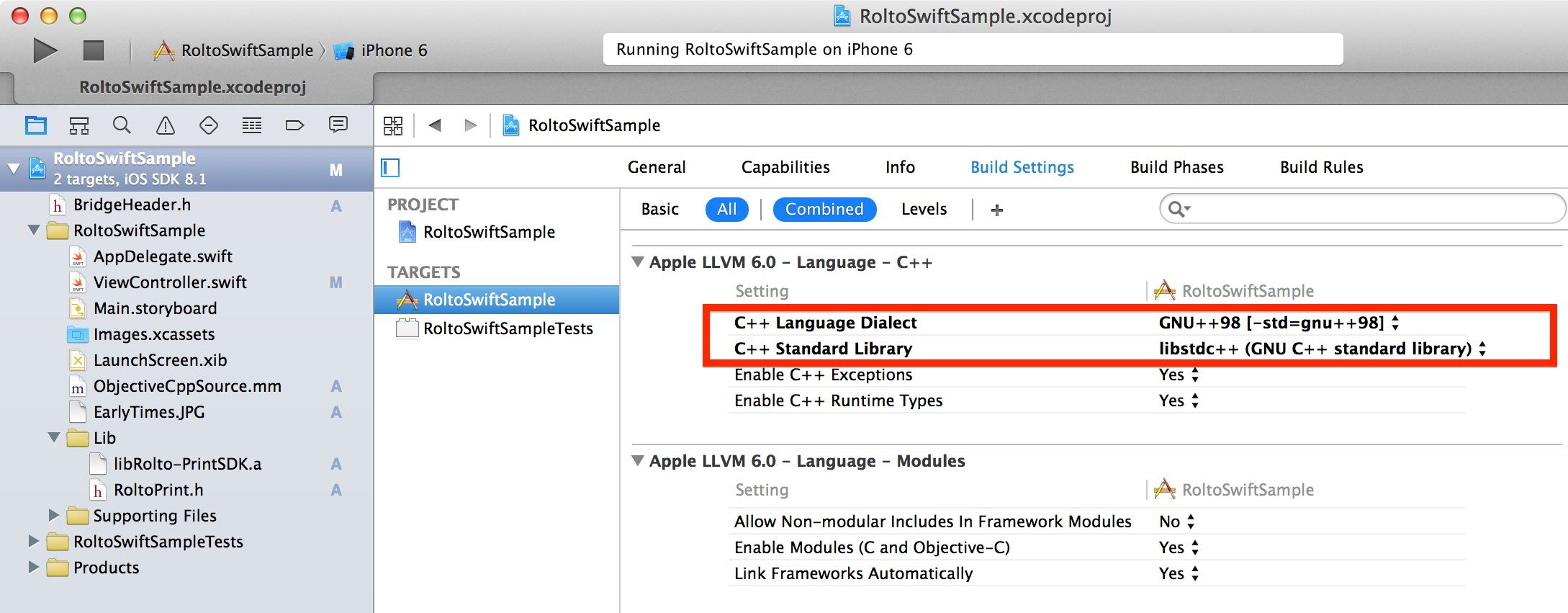Switch to the Build Phases tab
1568x613 pixels.
1177,167
